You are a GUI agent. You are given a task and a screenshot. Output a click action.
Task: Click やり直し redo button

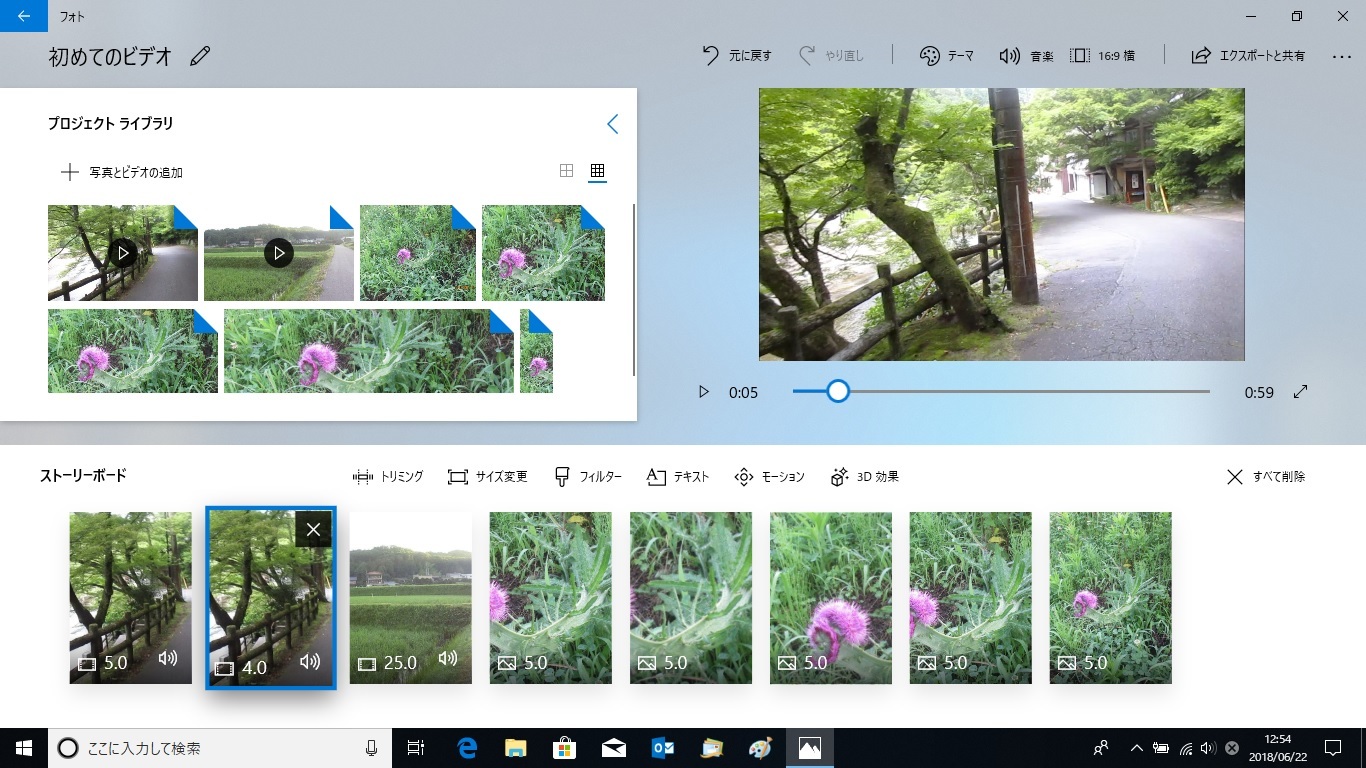click(831, 56)
